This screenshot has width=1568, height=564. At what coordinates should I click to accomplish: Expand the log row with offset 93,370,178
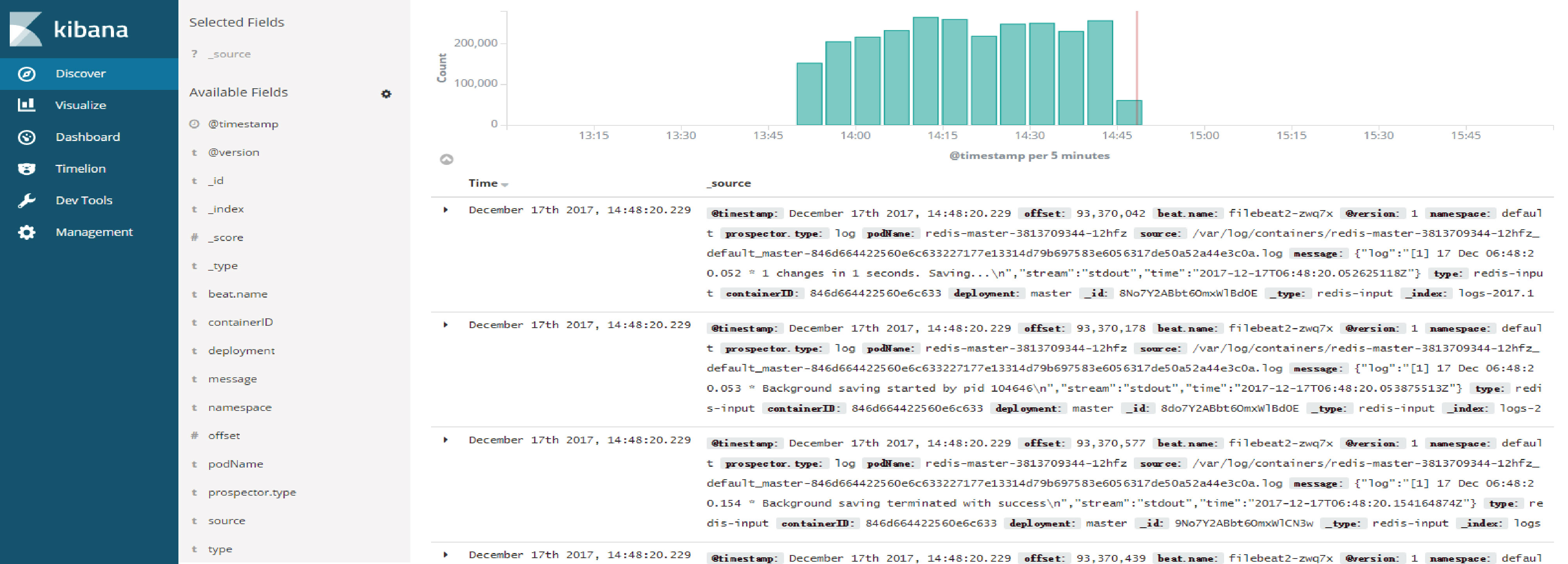[x=445, y=325]
